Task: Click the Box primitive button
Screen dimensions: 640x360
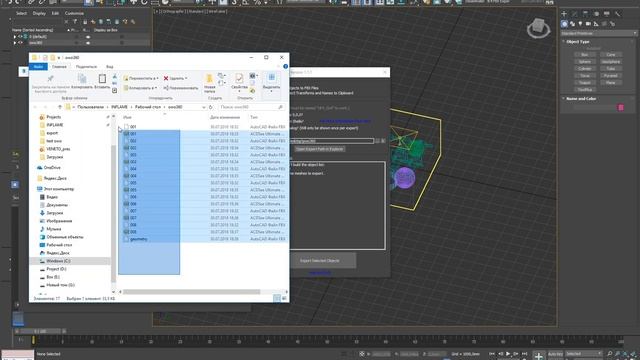Action: click(x=585, y=54)
